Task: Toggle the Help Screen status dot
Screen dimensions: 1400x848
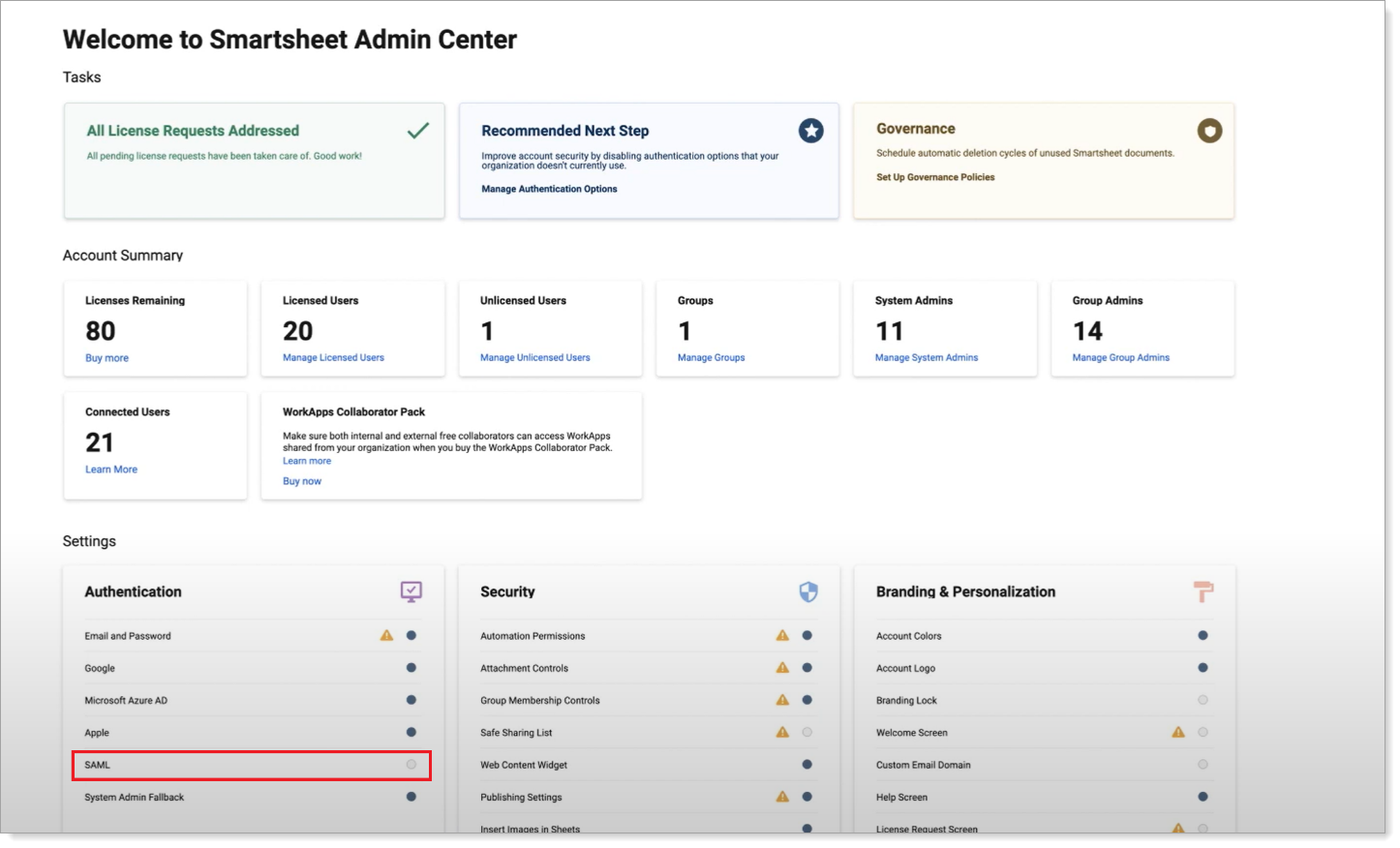Action: click(x=1202, y=797)
